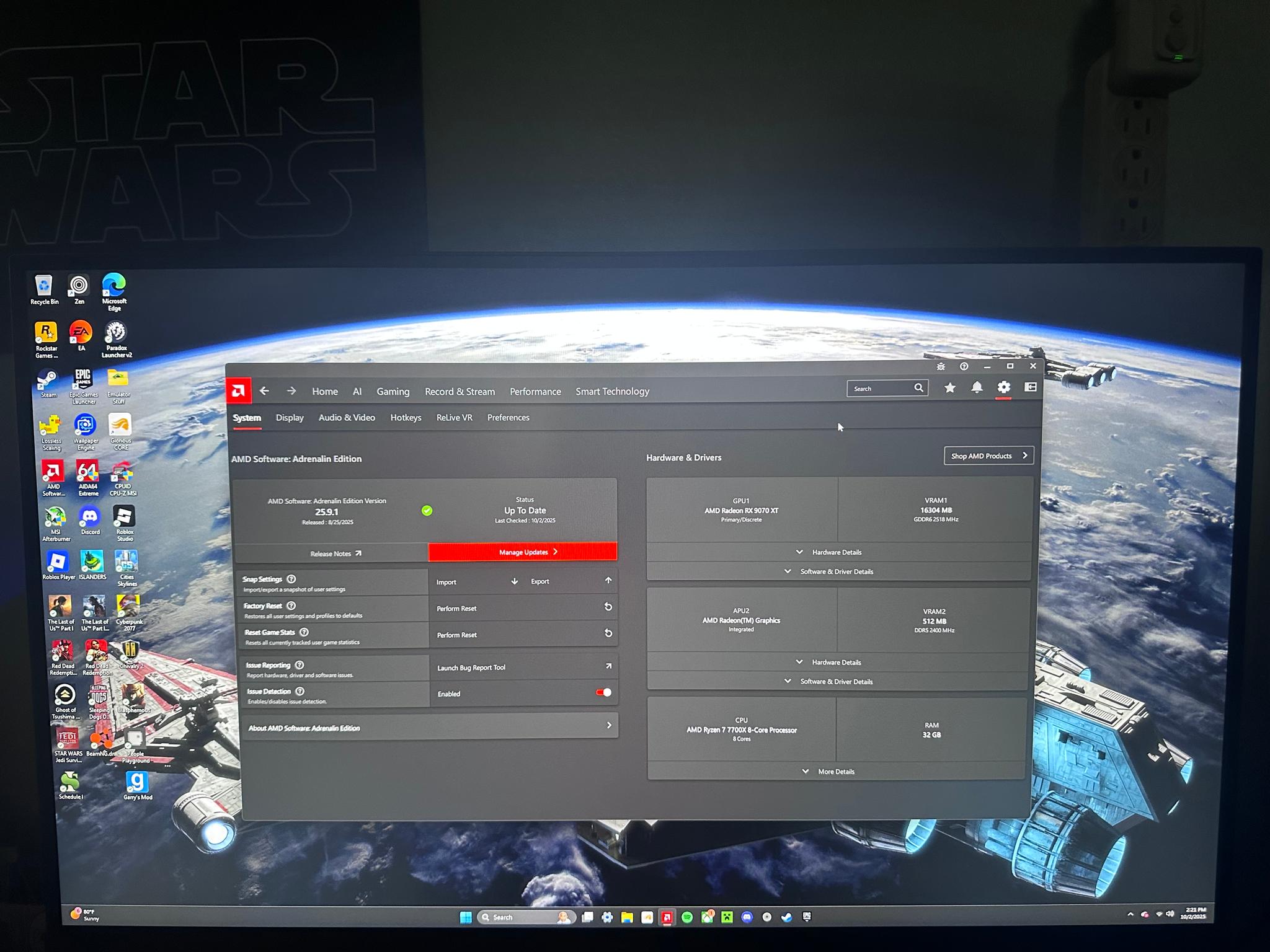Image resolution: width=1270 pixels, height=952 pixels.
Task: Click the settings gear icon
Action: coord(1003,387)
